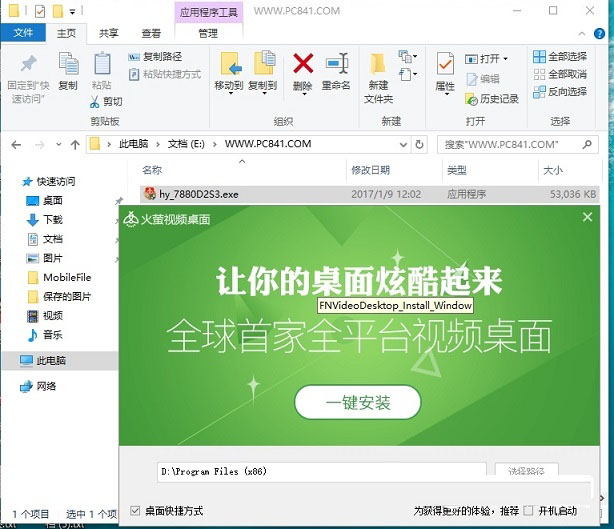Click 此电脑 in the address breadcrumb
614x529 pixels.
tap(134, 144)
